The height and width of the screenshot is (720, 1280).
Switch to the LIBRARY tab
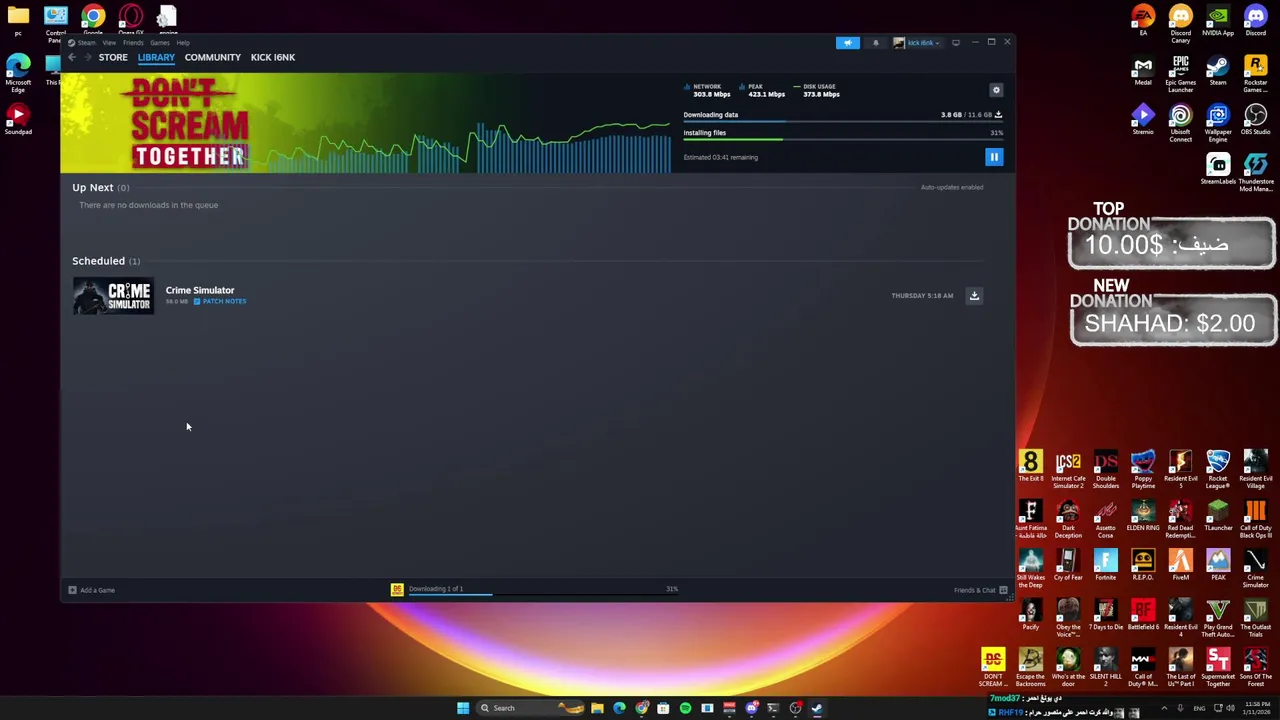(x=156, y=57)
